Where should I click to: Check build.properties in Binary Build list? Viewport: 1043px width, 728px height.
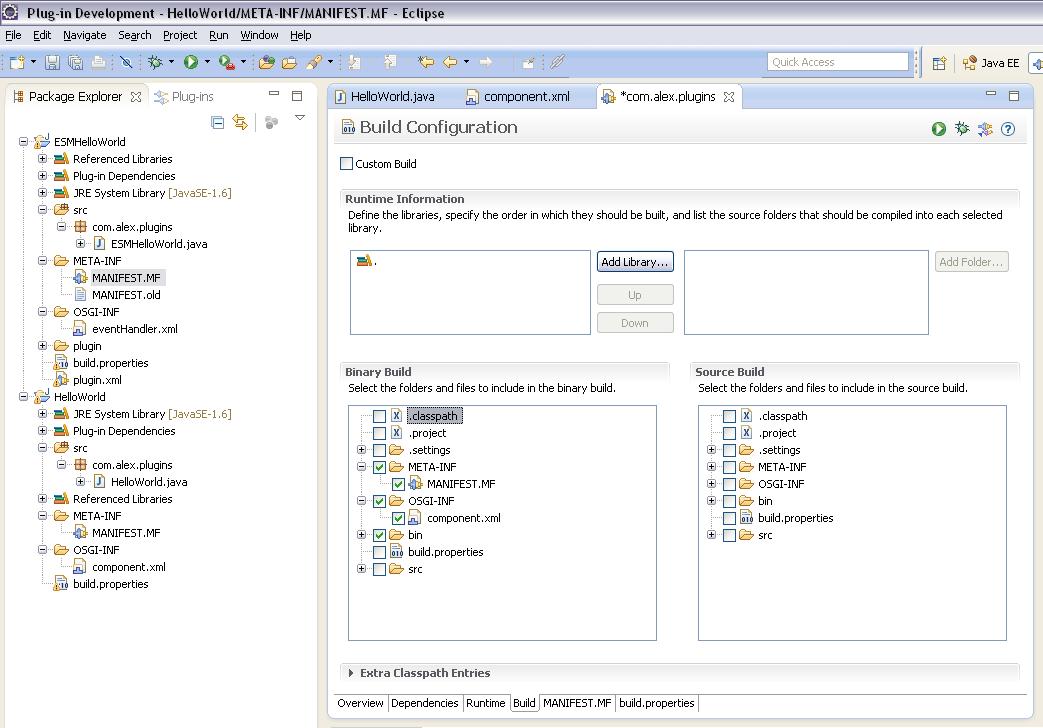pyautogui.click(x=379, y=552)
